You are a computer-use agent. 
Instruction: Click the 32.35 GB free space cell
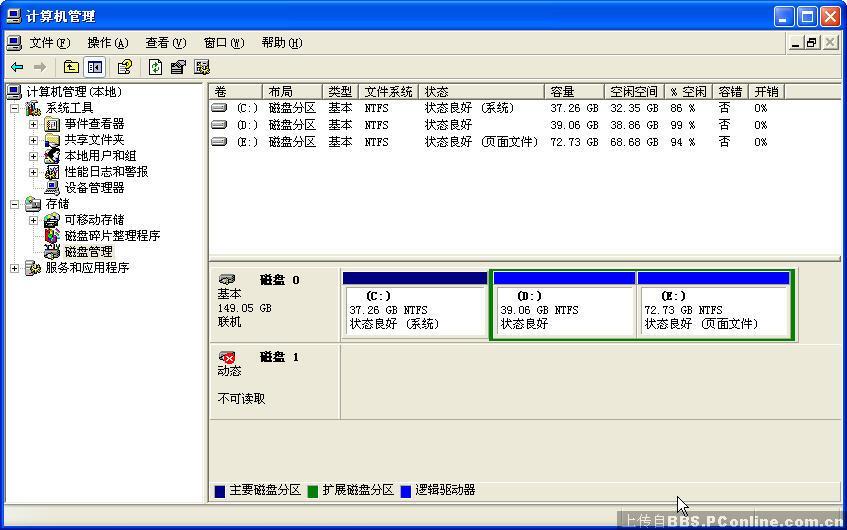point(634,108)
